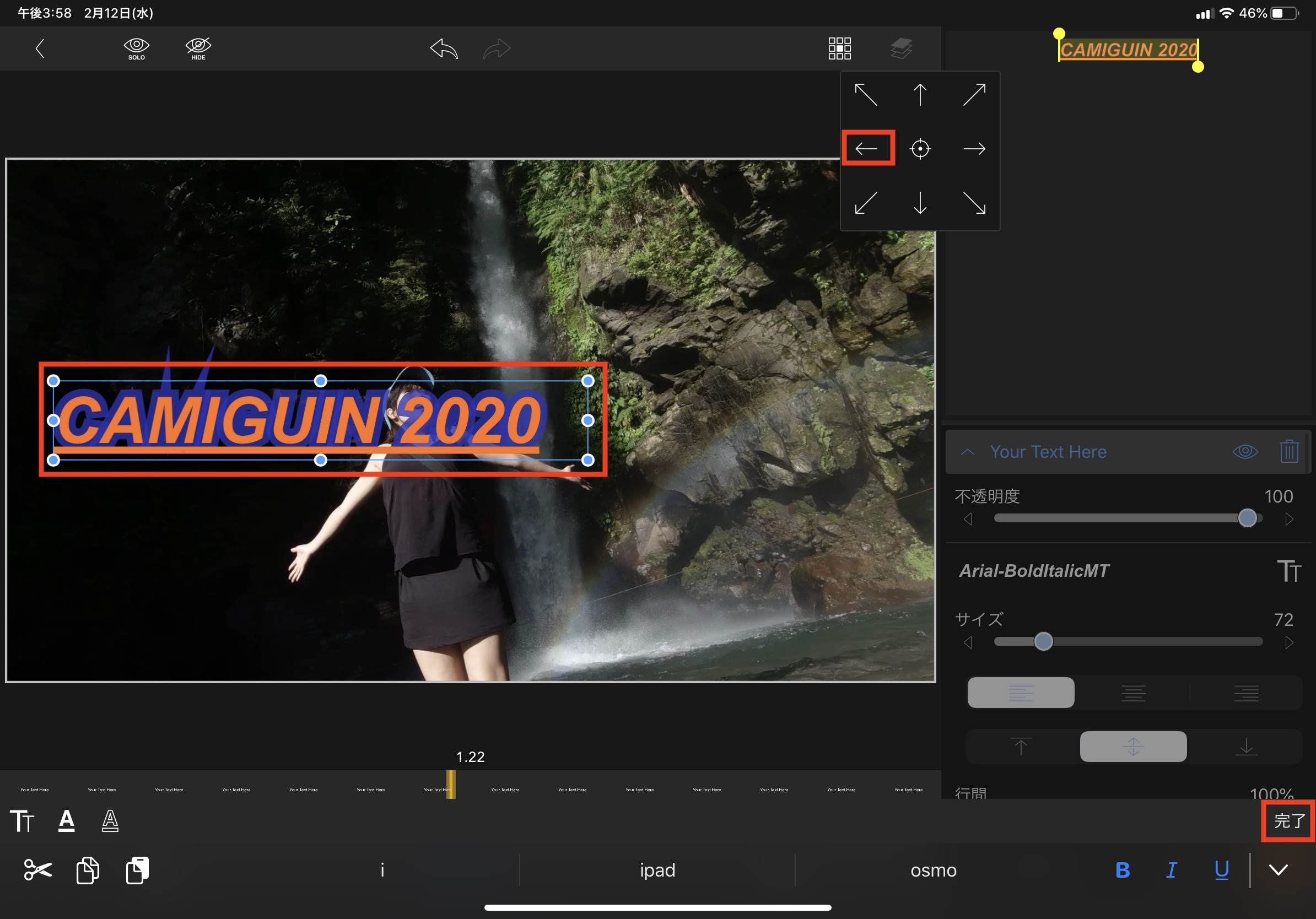Move text with the left arrow

(866, 149)
